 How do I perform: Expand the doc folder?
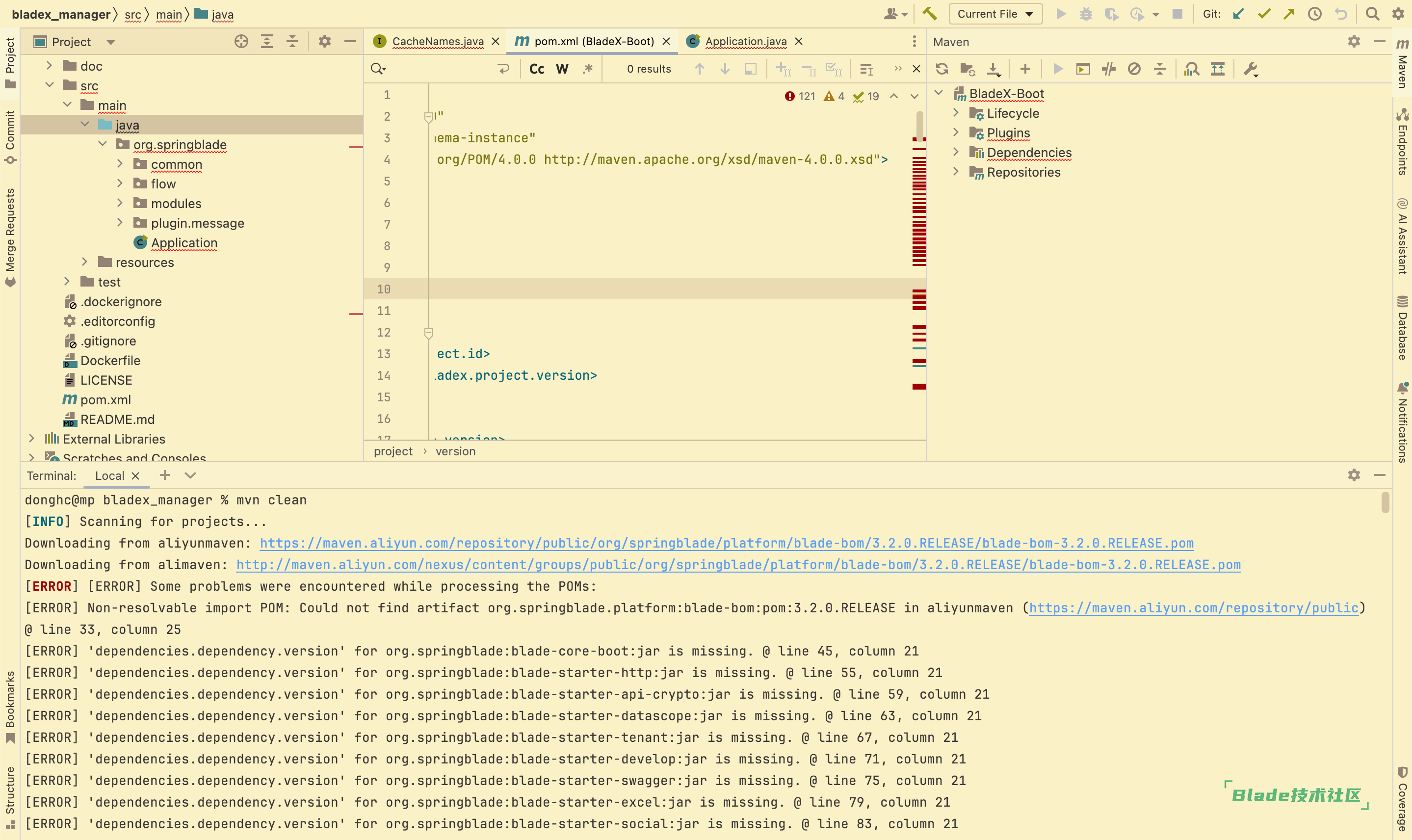click(x=49, y=66)
